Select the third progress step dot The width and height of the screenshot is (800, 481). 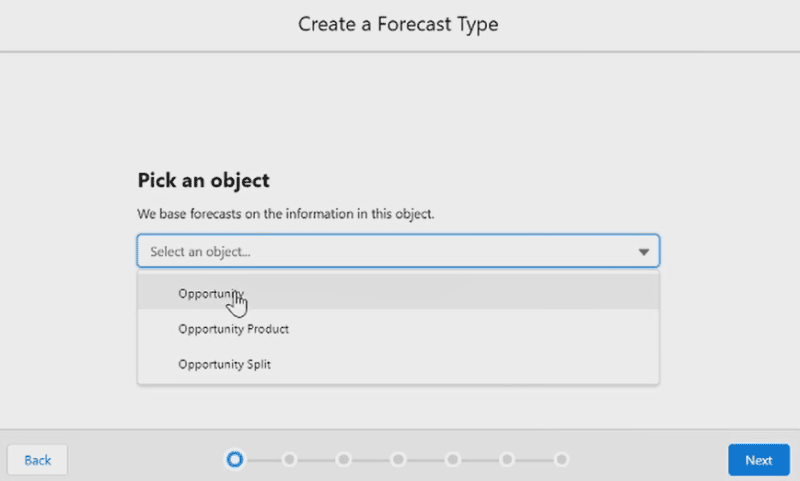click(x=344, y=460)
